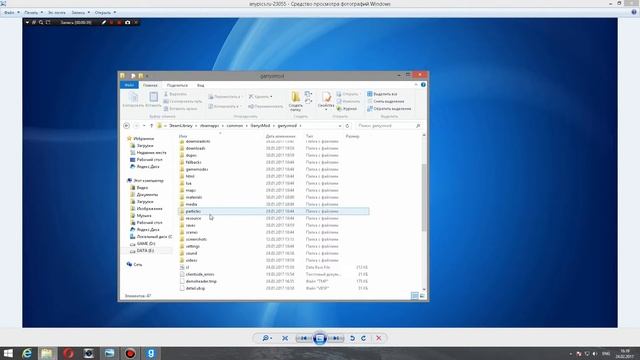Open Internet Explorer from the taskbar
Image resolution: width=640 pixels, height=360 pixels.
(27, 353)
